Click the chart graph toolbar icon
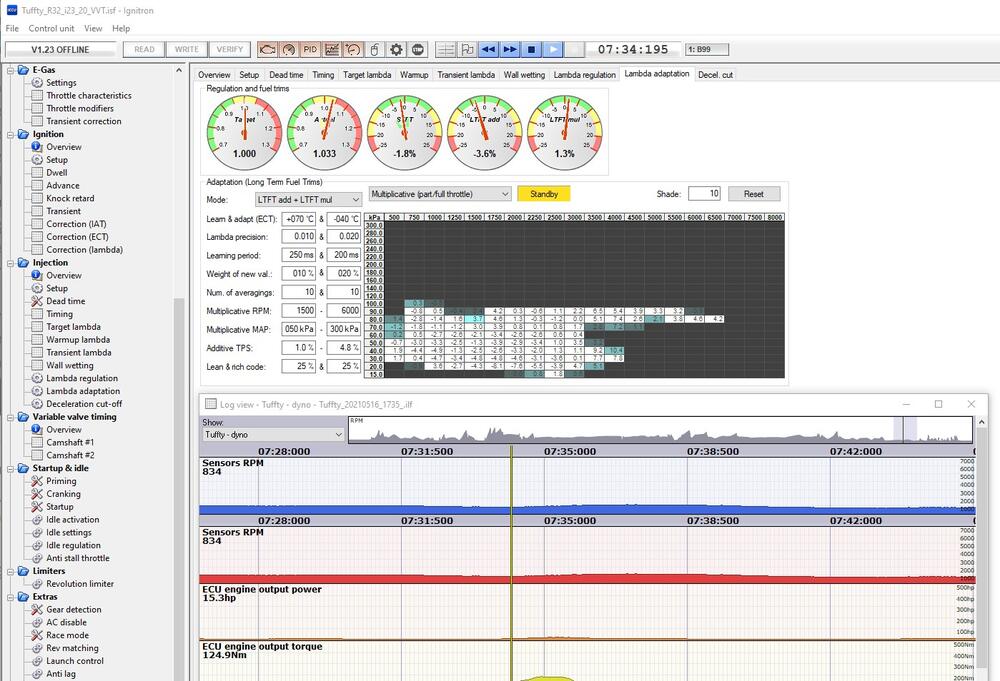 point(331,49)
